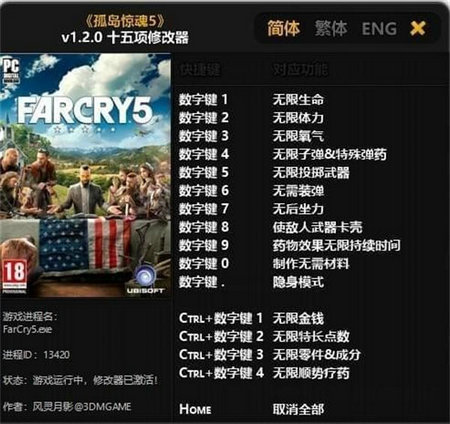Screen dimensions: 450x424
Task: Toggle 无限体力 cheat option
Action: tap(298, 118)
